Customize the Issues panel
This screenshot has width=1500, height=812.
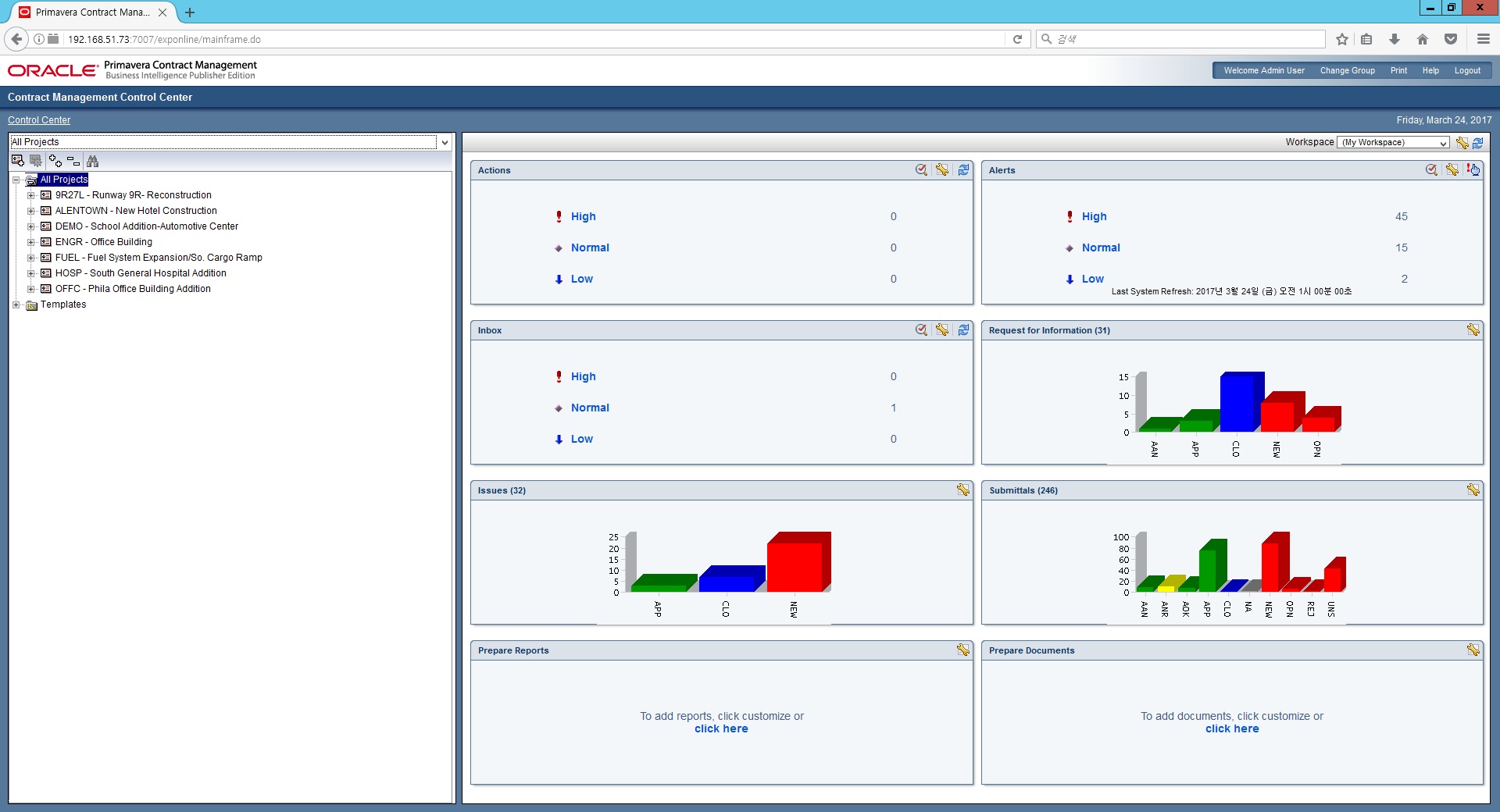(x=962, y=490)
